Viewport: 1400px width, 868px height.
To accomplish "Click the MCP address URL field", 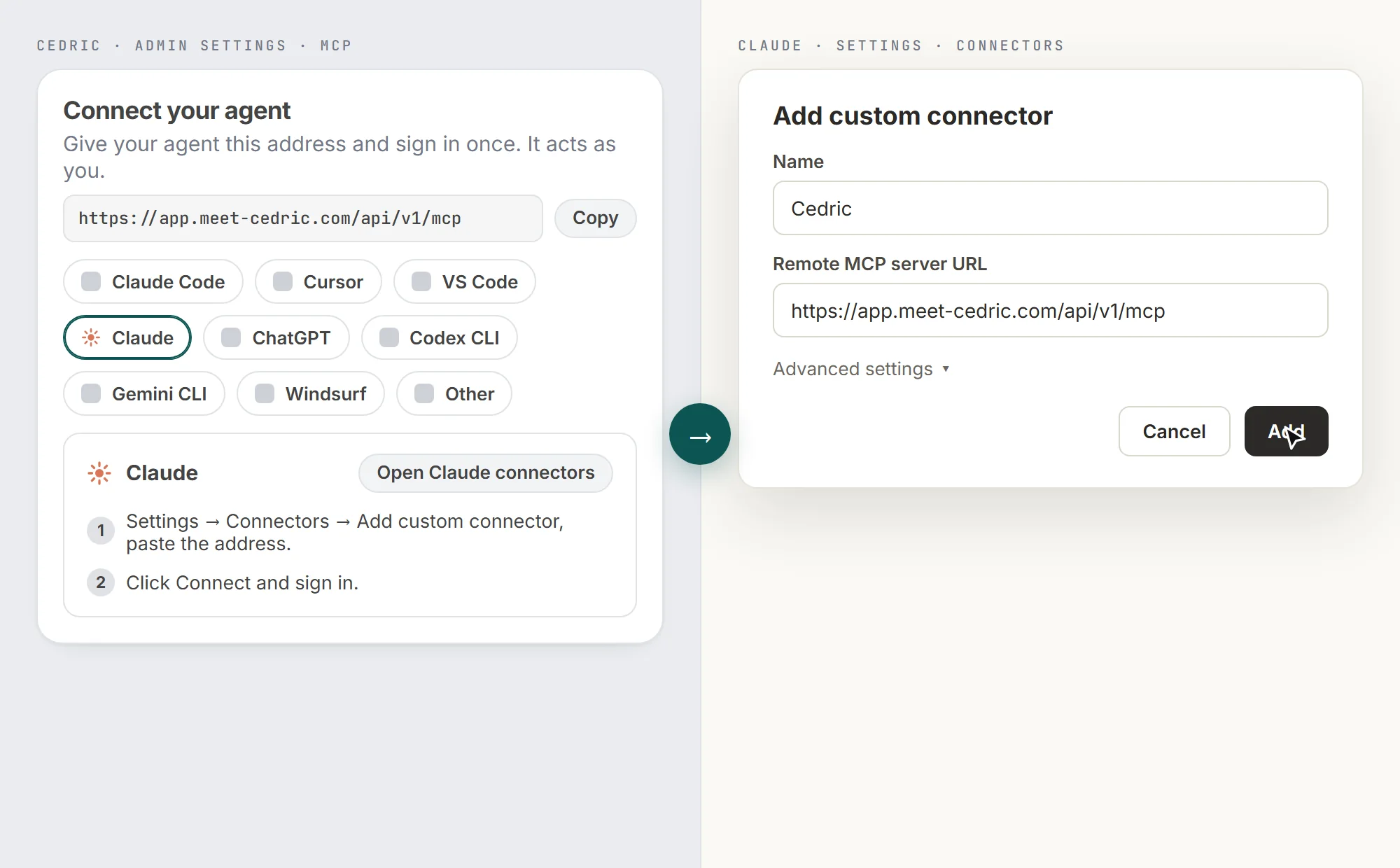I will 303,218.
